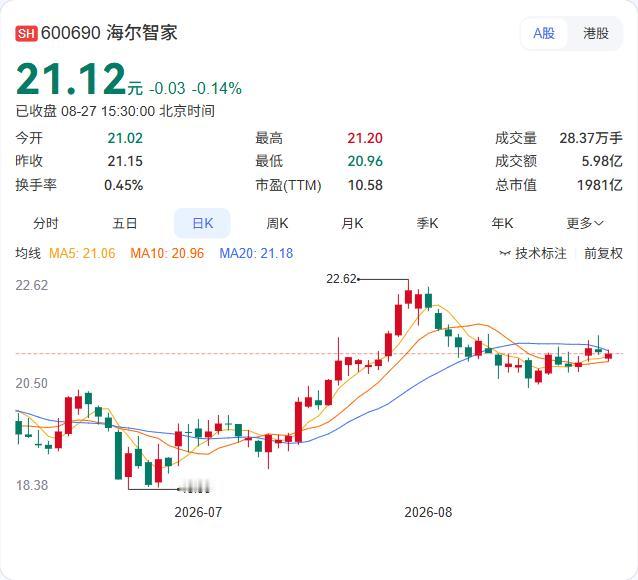Switch to the 周K weekly tab
This screenshot has width=638, height=580.
click(x=277, y=223)
